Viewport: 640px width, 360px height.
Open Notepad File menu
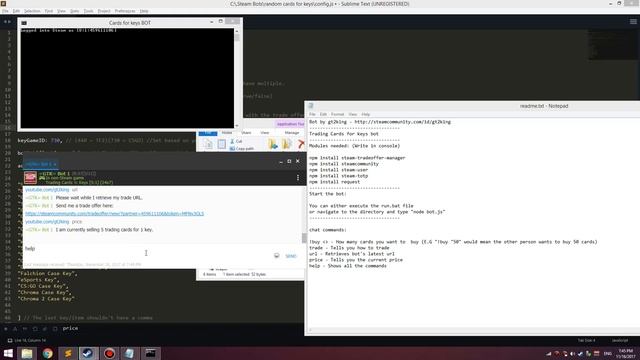(x=312, y=114)
